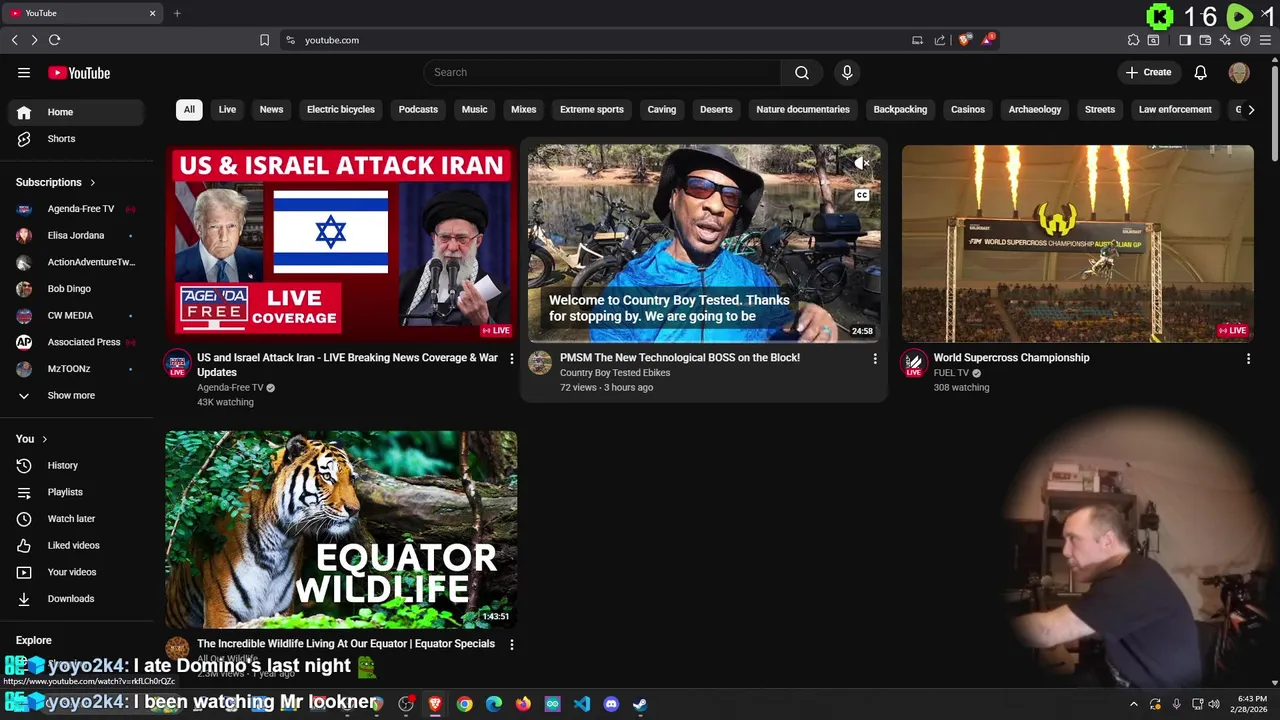
Task: Click the YouTube logo
Action: coord(79,73)
